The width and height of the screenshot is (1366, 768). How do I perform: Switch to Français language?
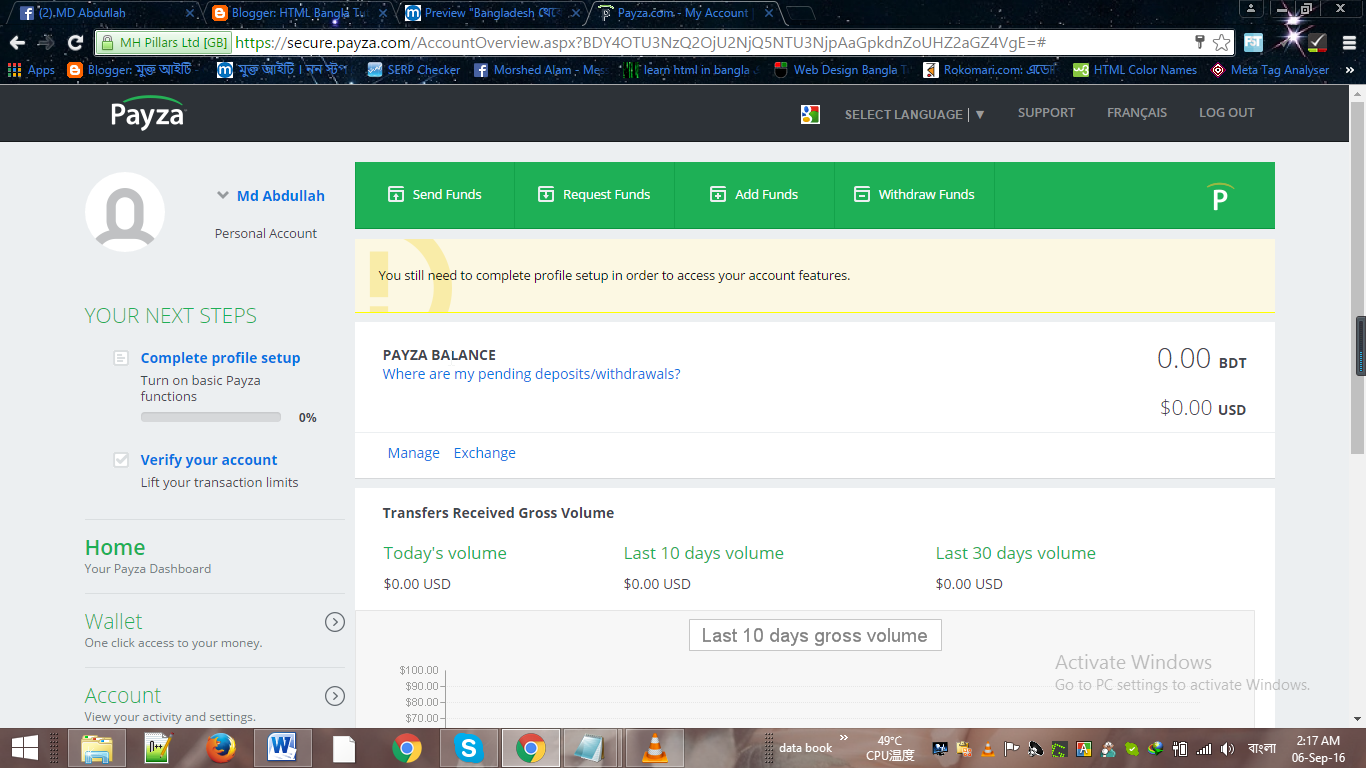[1137, 113]
